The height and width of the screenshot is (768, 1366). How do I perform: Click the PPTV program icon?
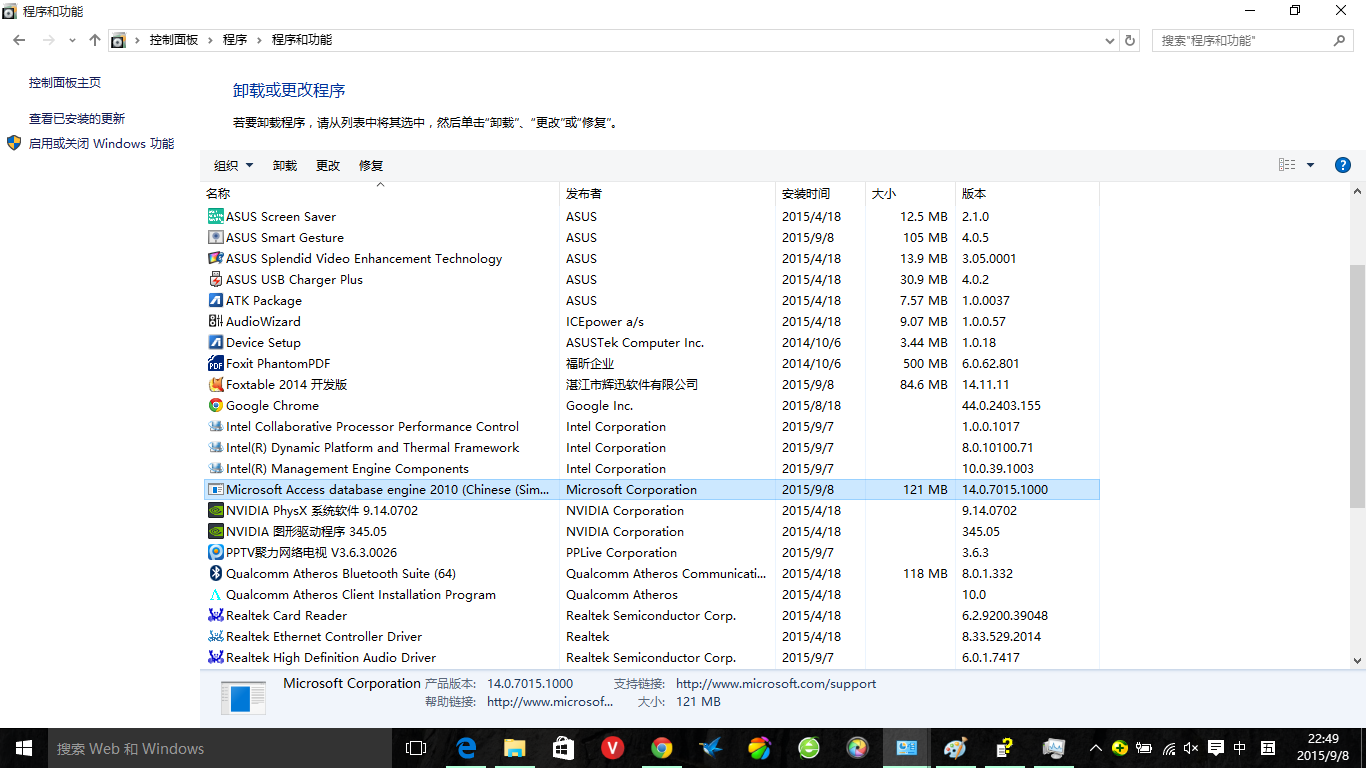215,552
